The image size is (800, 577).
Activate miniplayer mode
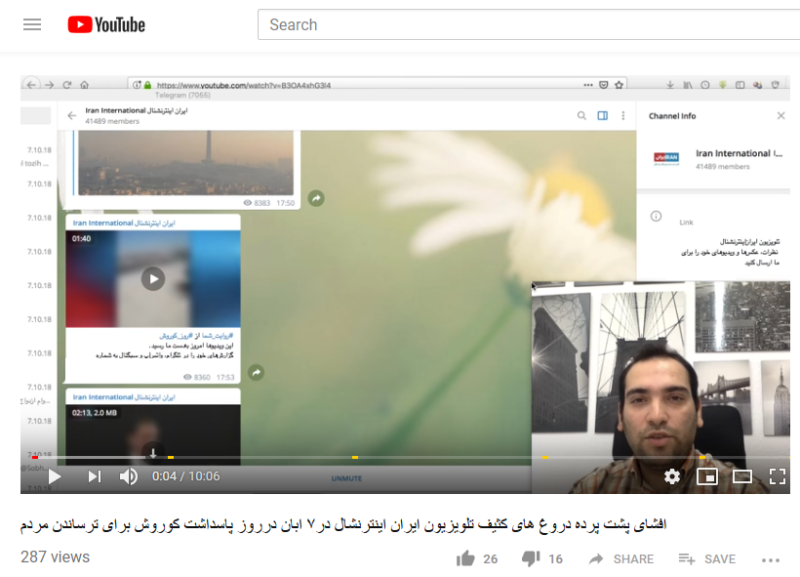click(x=707, y=476)
